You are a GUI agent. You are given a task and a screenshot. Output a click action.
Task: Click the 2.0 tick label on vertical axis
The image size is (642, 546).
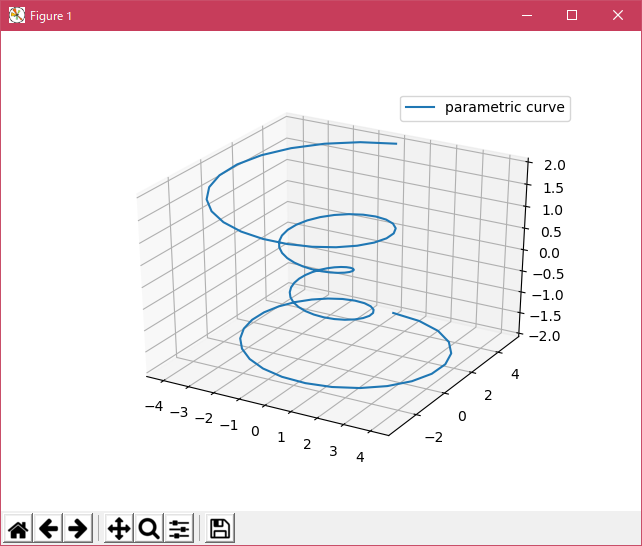pos(553,166)
